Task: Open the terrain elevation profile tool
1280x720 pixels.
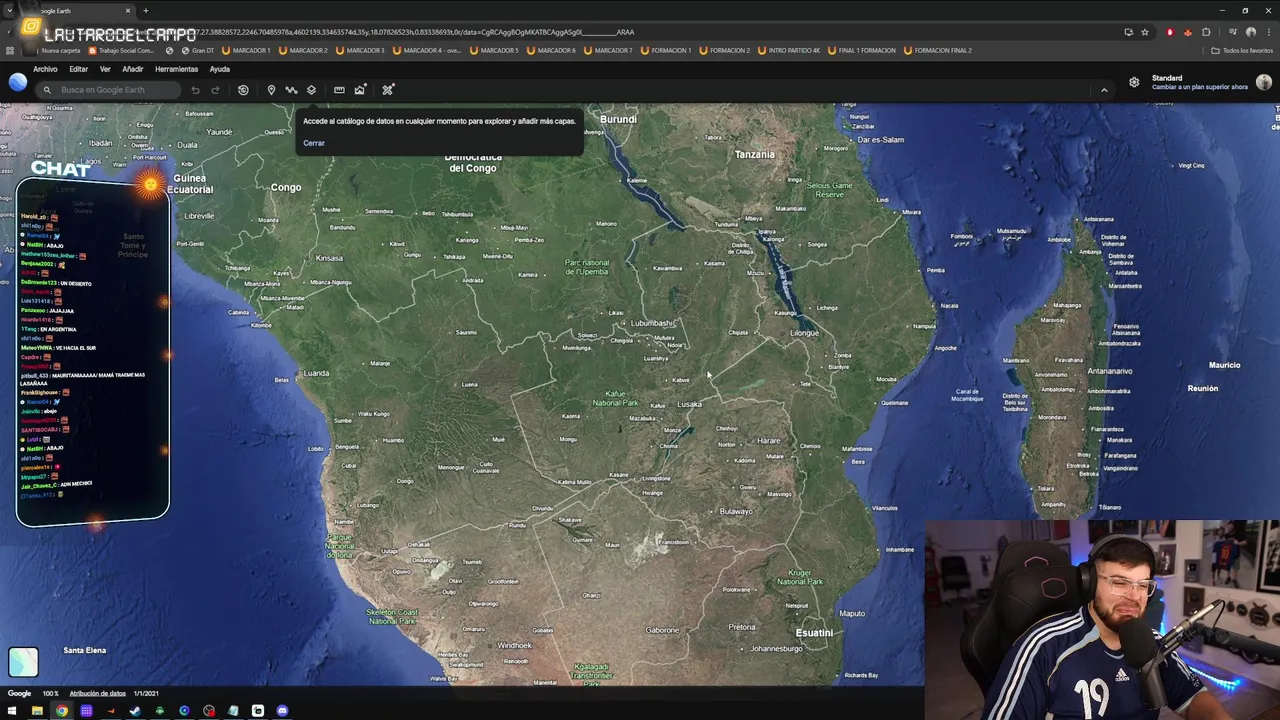Action: (360, 90)
